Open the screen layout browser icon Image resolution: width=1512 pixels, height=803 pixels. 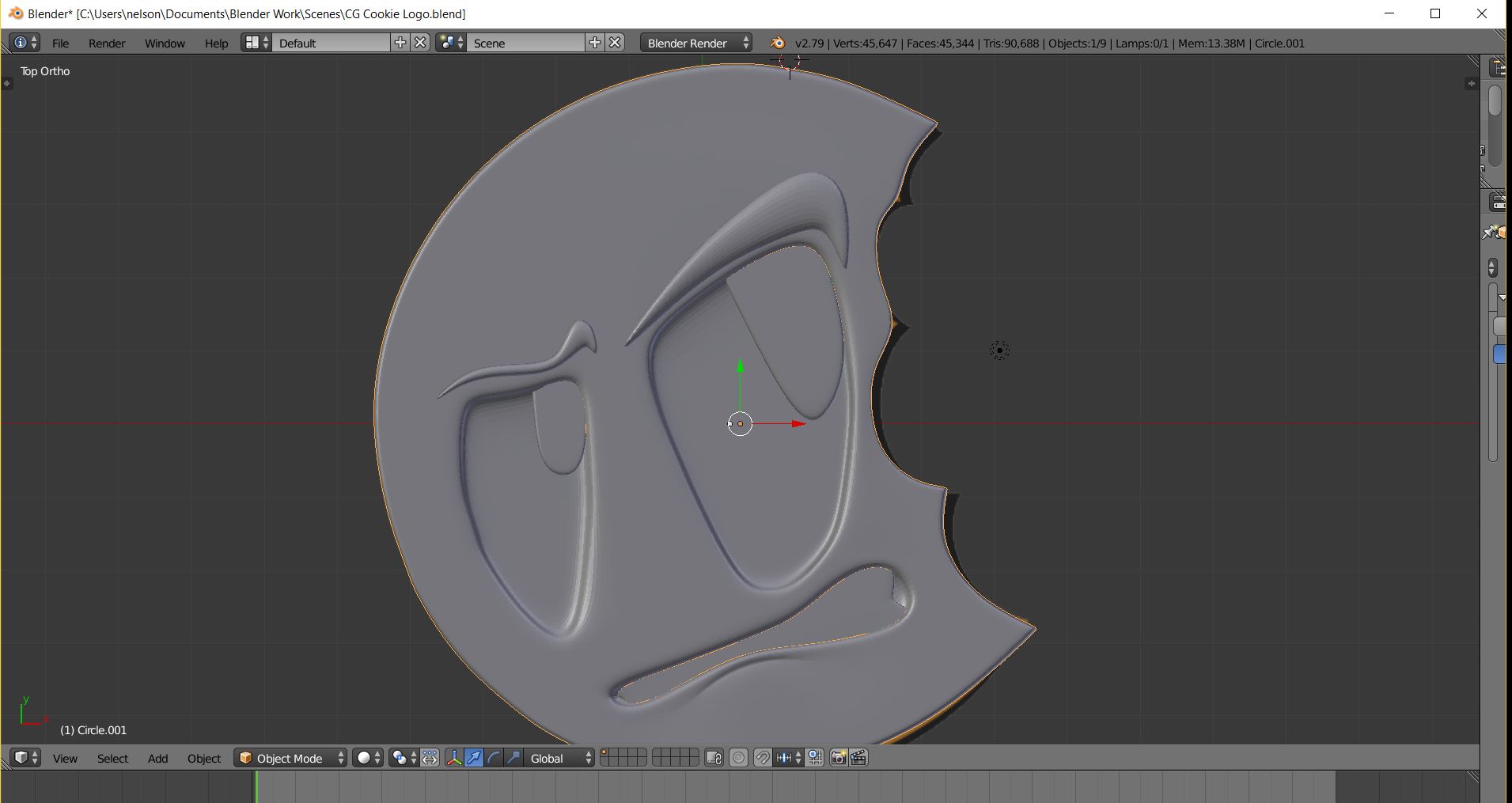(x=256, y=43)
